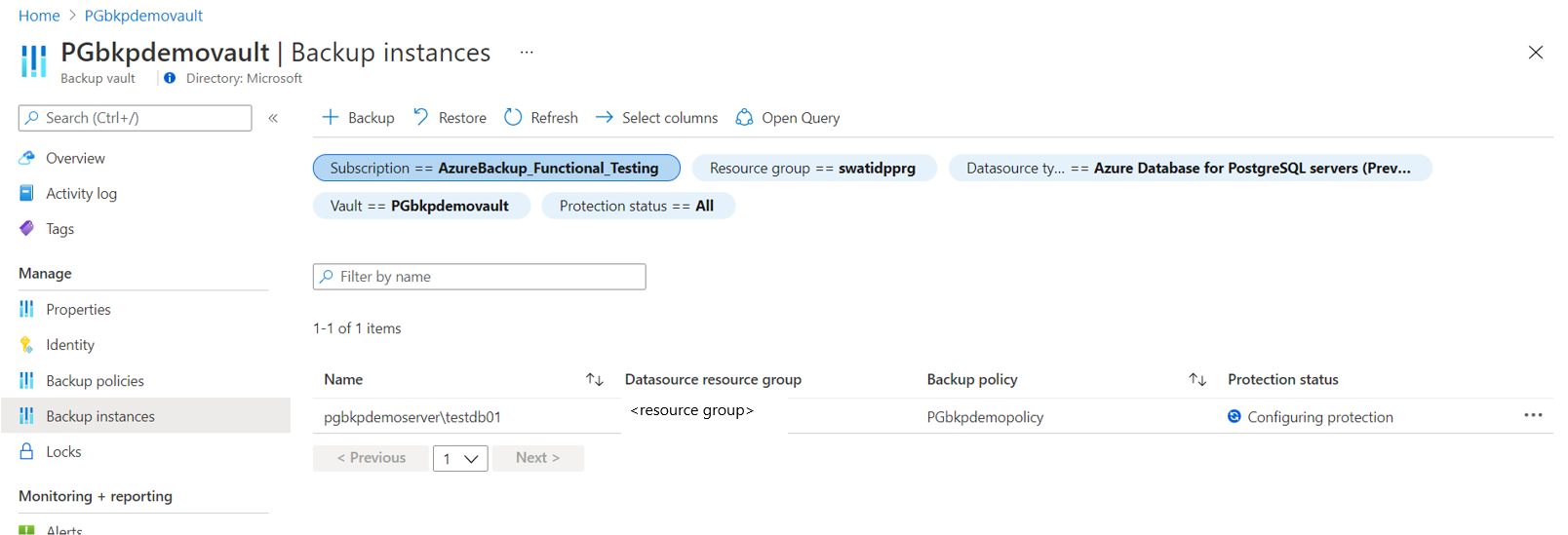Open Query from the toolbar
1568x535 pixels.
tap(787, 118)
